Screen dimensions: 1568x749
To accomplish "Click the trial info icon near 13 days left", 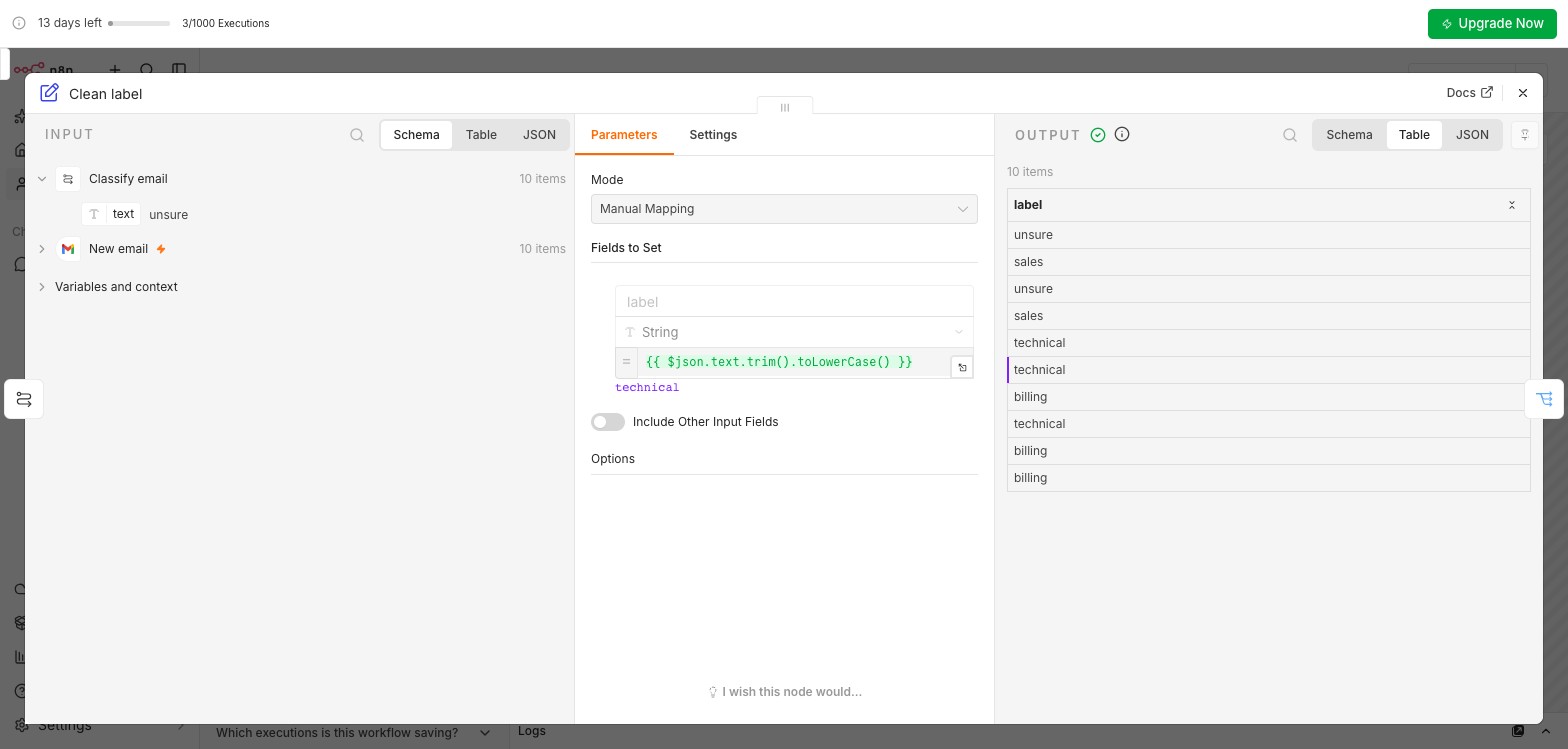I will point(19,23).
